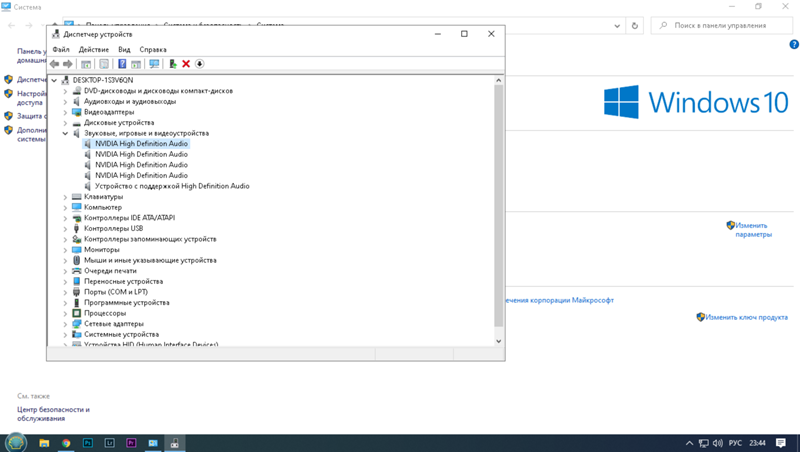Select Переносные устройства entry
Screen dimensions: 800x452
[x=123, y=282]
